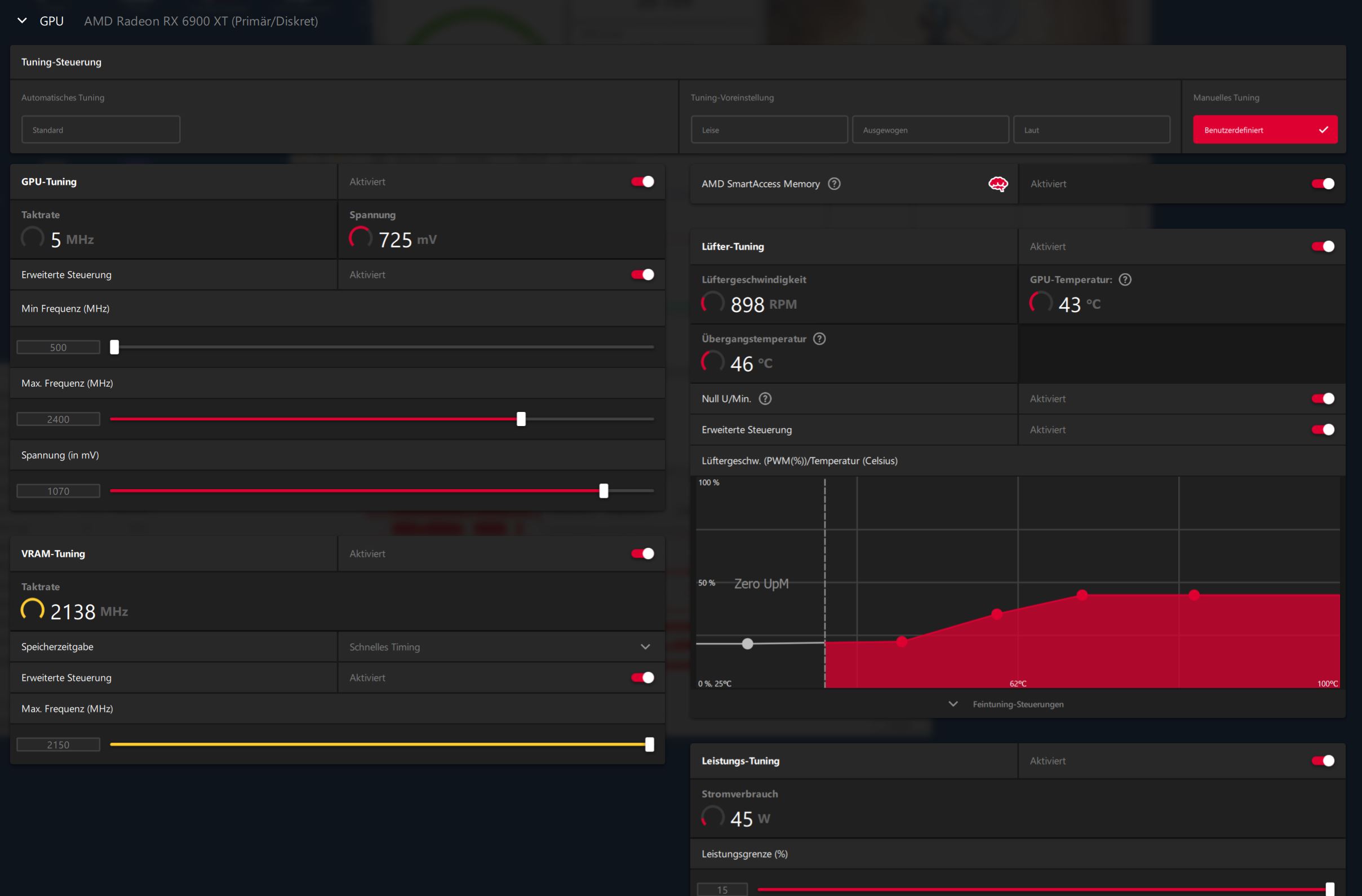Disable the GPU-Tuning toggle

click(x=642, y=181)
